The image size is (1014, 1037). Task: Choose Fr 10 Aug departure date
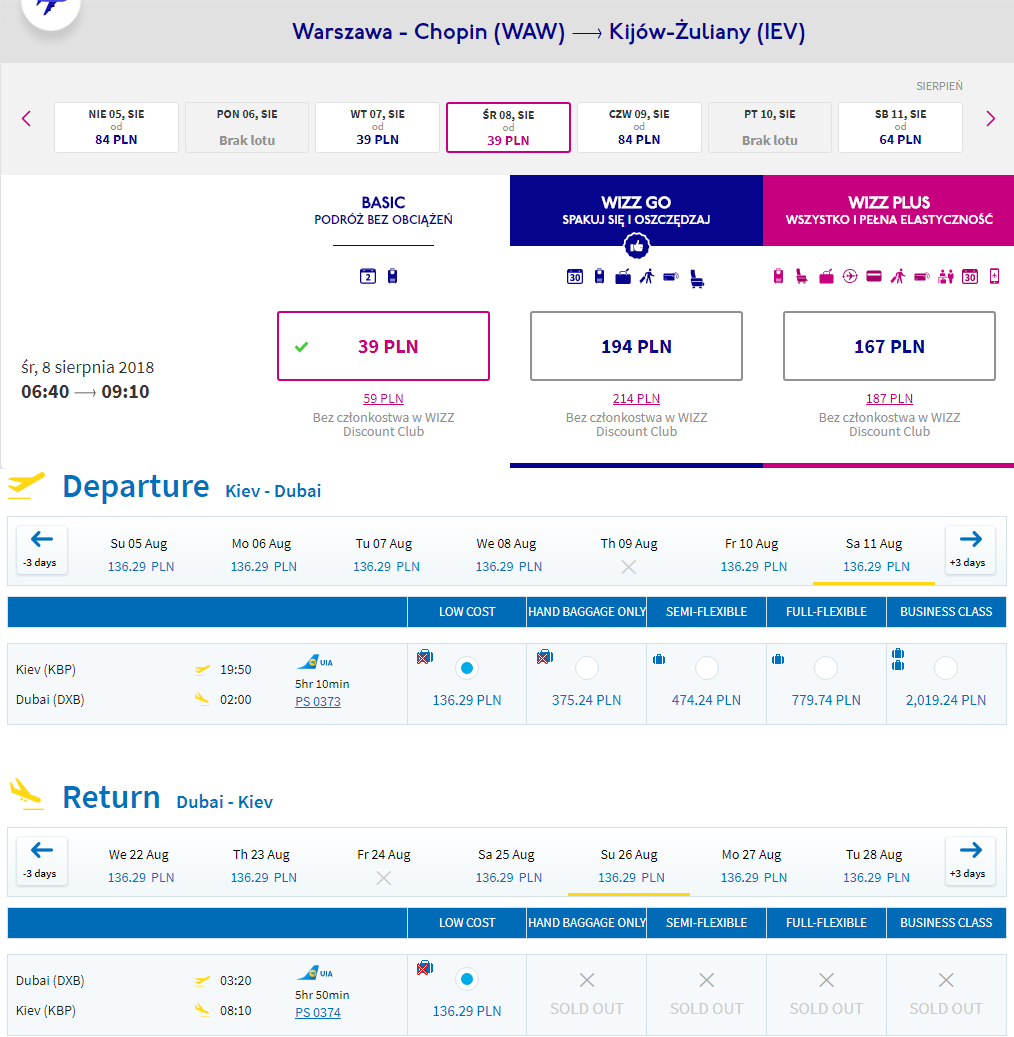click(x=751, y=554)
